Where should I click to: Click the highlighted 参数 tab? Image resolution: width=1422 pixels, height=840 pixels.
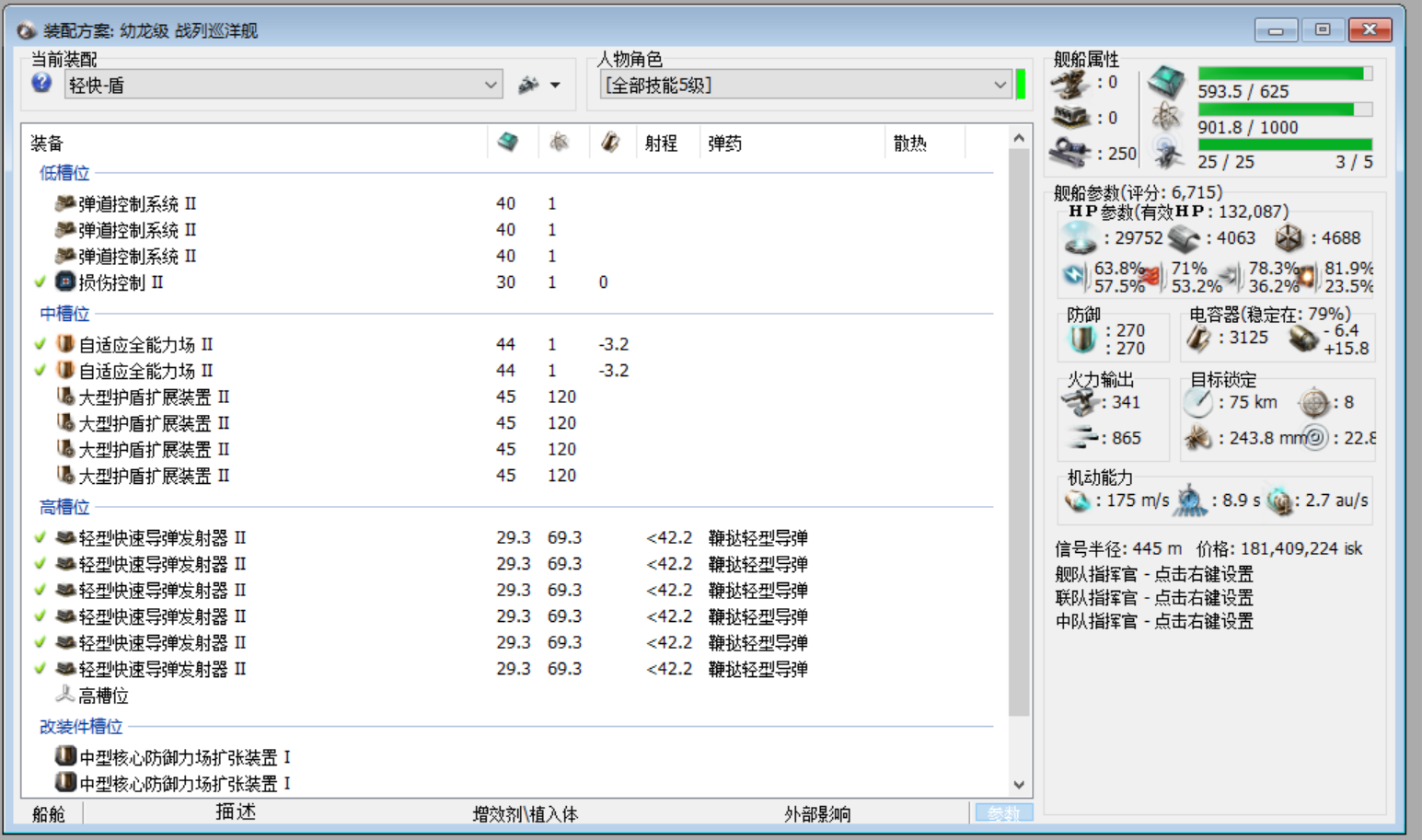click(1003, 813)
